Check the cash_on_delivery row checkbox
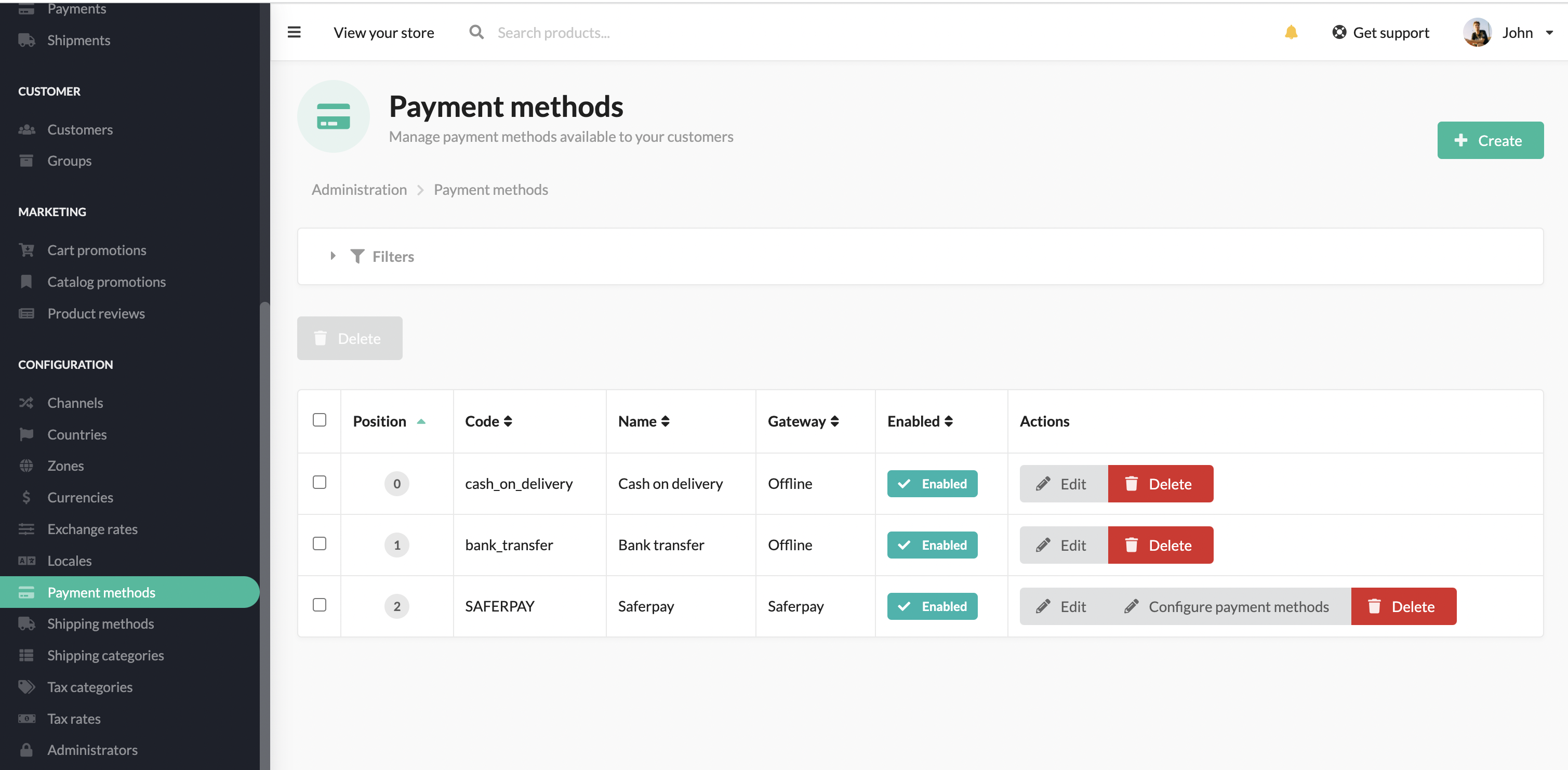Viewport: 1568px width, 770px height. tap(320, 482)
